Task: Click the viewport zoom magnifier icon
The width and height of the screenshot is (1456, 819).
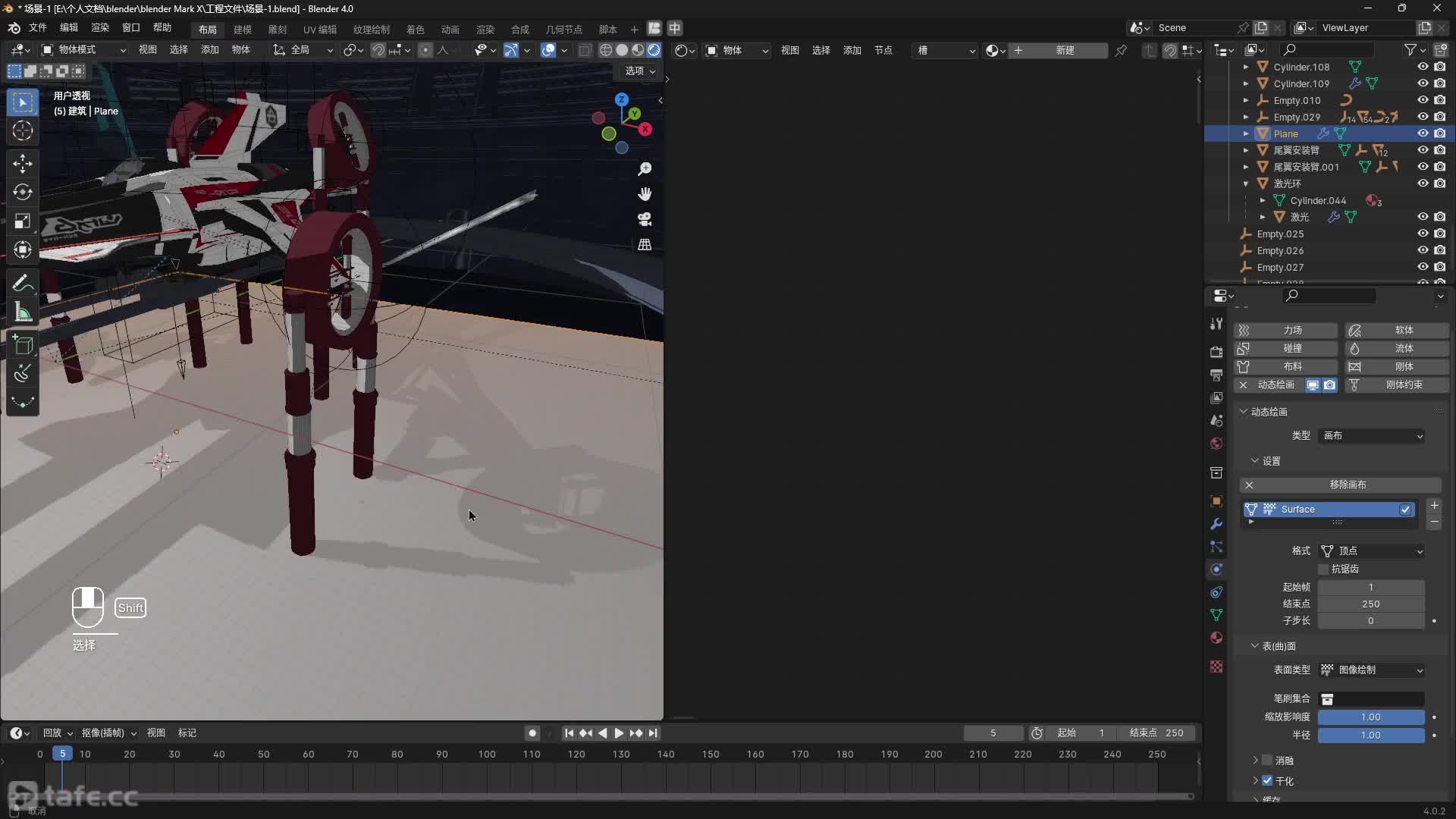Action: [x=645, y=168]
